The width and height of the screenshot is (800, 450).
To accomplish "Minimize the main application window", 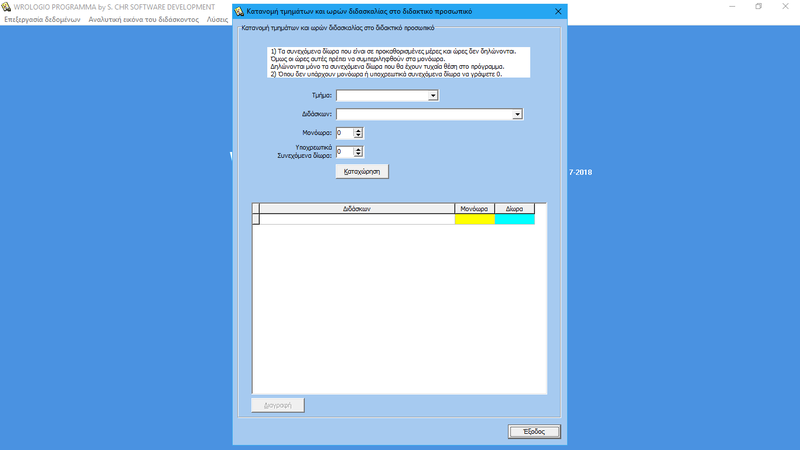I will click(732, 7).
